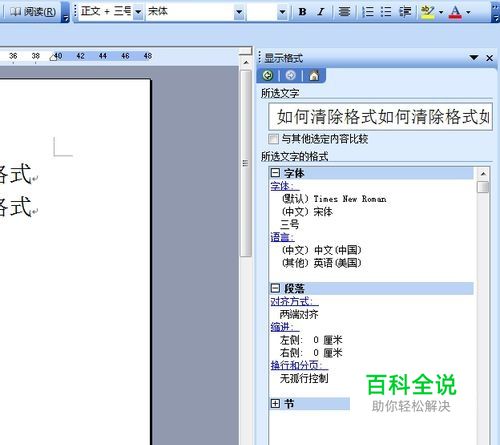Click the task pane move handle

[x=259, y=57]
